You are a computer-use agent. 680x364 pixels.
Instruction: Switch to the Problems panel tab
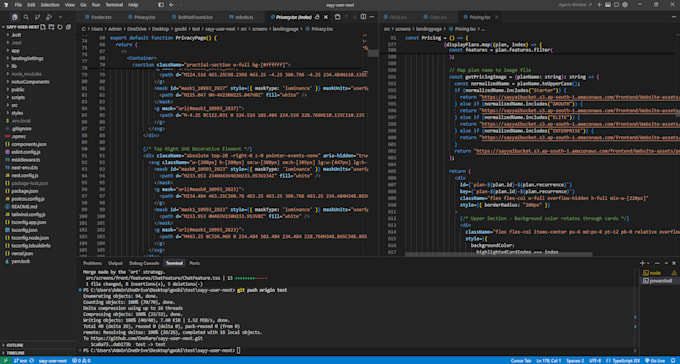92,263
